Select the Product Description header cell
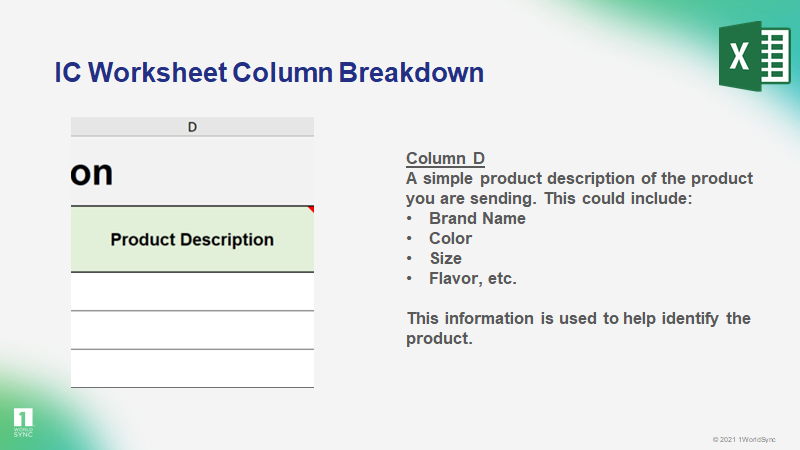 192,240
